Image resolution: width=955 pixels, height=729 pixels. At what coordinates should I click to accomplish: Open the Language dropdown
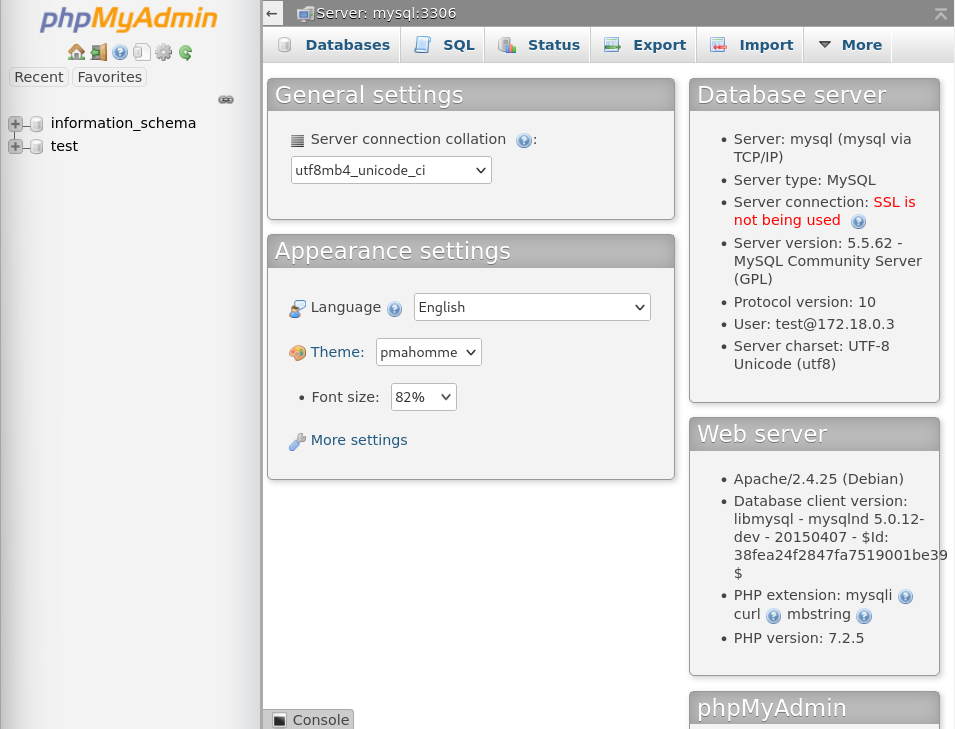coord(532,307)
